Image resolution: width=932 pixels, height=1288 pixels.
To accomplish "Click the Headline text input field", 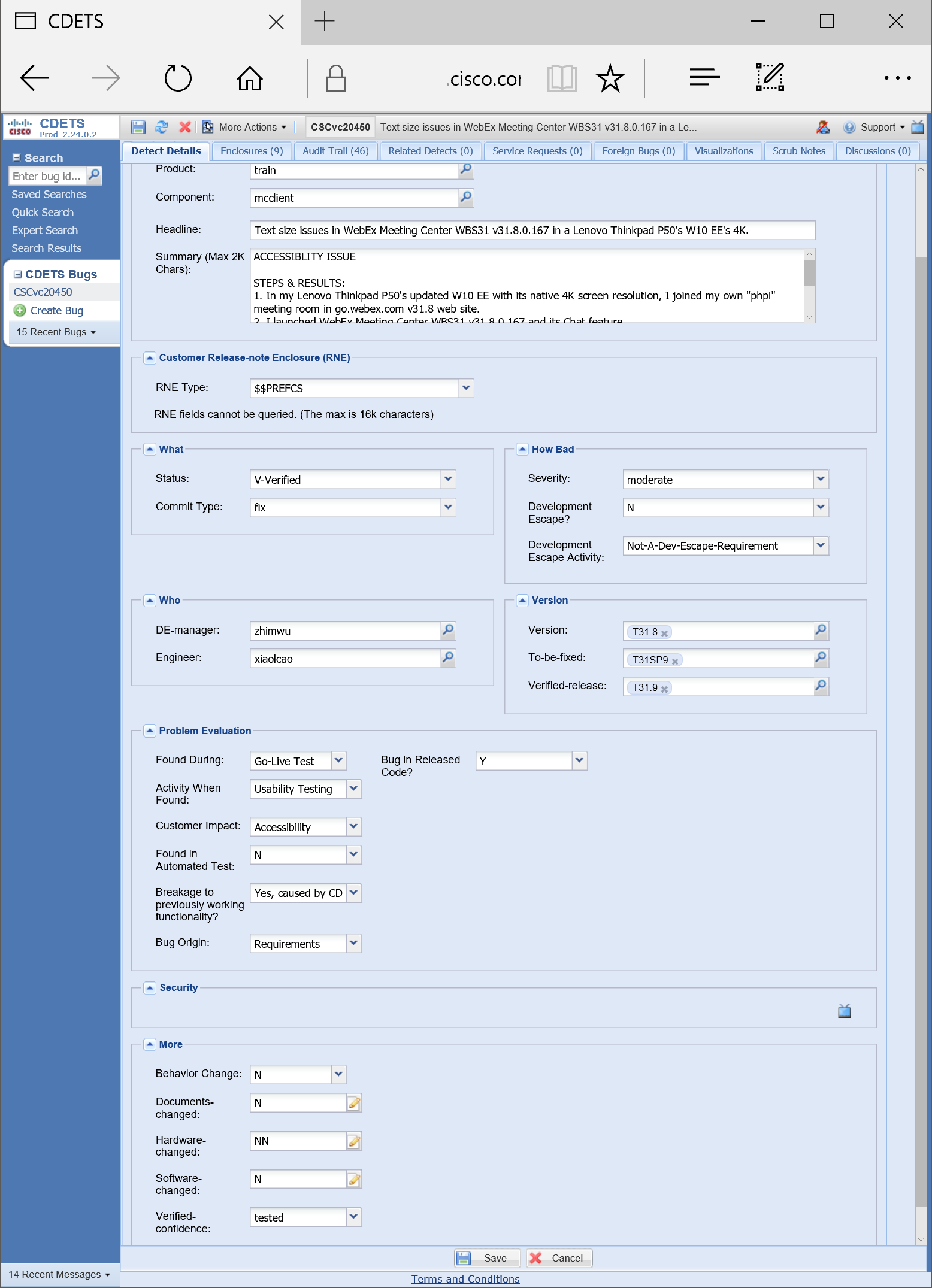I will pos(532,231).
